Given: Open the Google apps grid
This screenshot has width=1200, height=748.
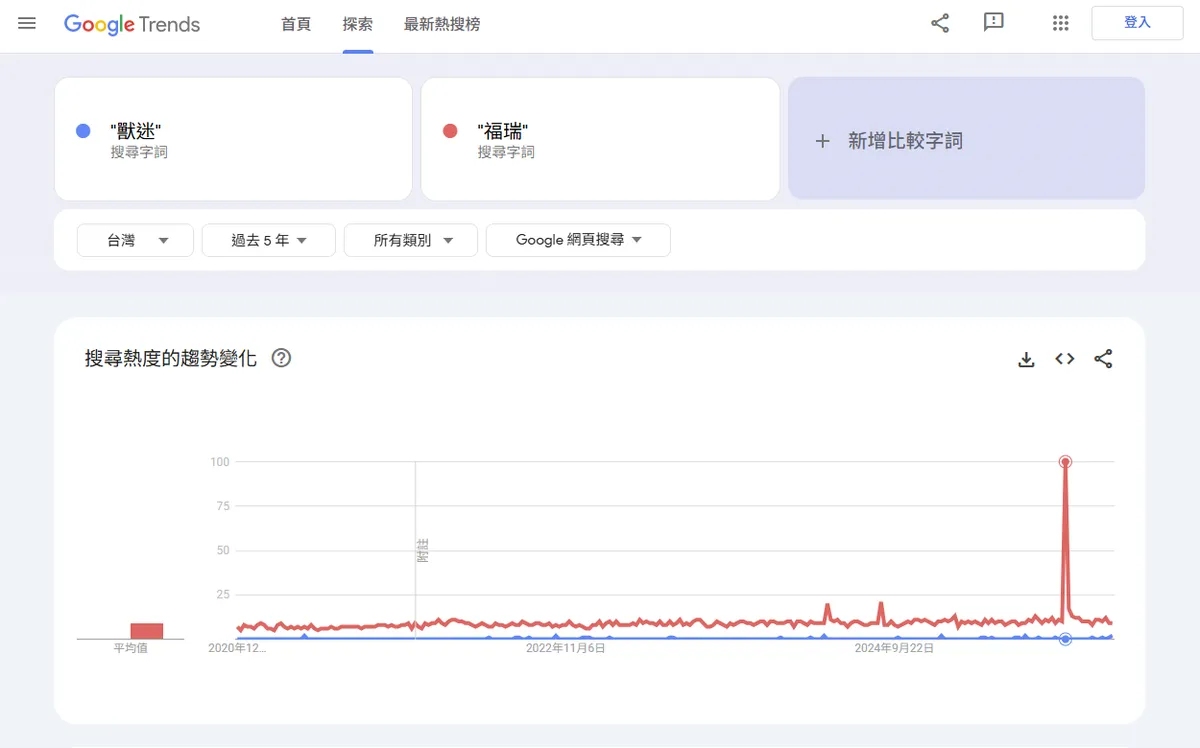Looking at the screenshot, I should [x=1061, y=23].
